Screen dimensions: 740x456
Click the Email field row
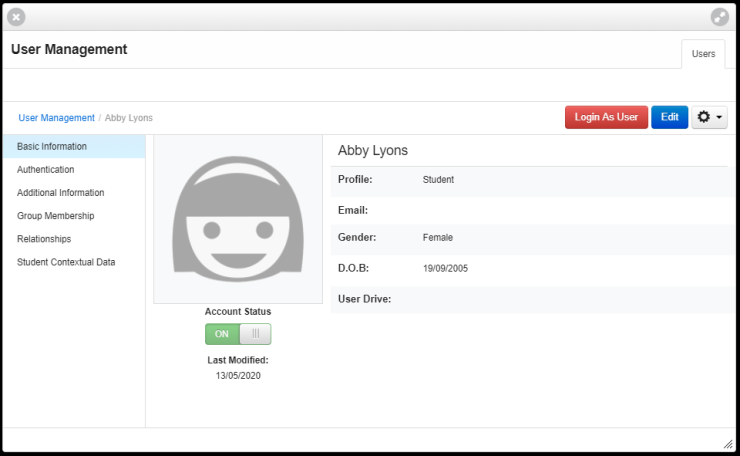(x=530, y=211)
